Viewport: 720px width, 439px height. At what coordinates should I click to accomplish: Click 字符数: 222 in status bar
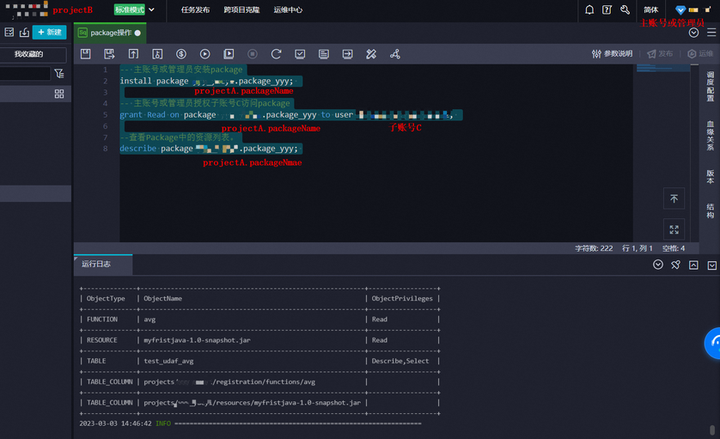click(594, 248)
